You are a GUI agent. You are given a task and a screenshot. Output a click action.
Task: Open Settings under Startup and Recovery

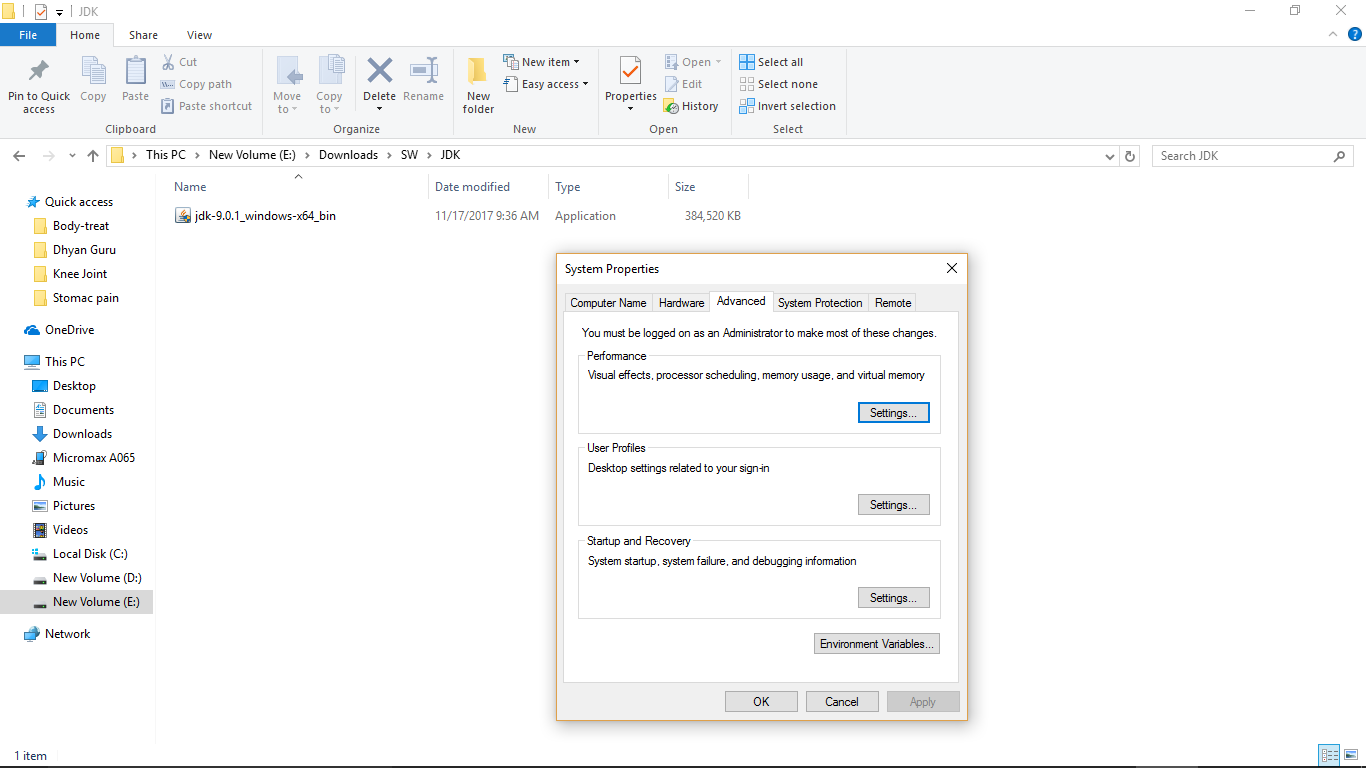pos(893,597)
